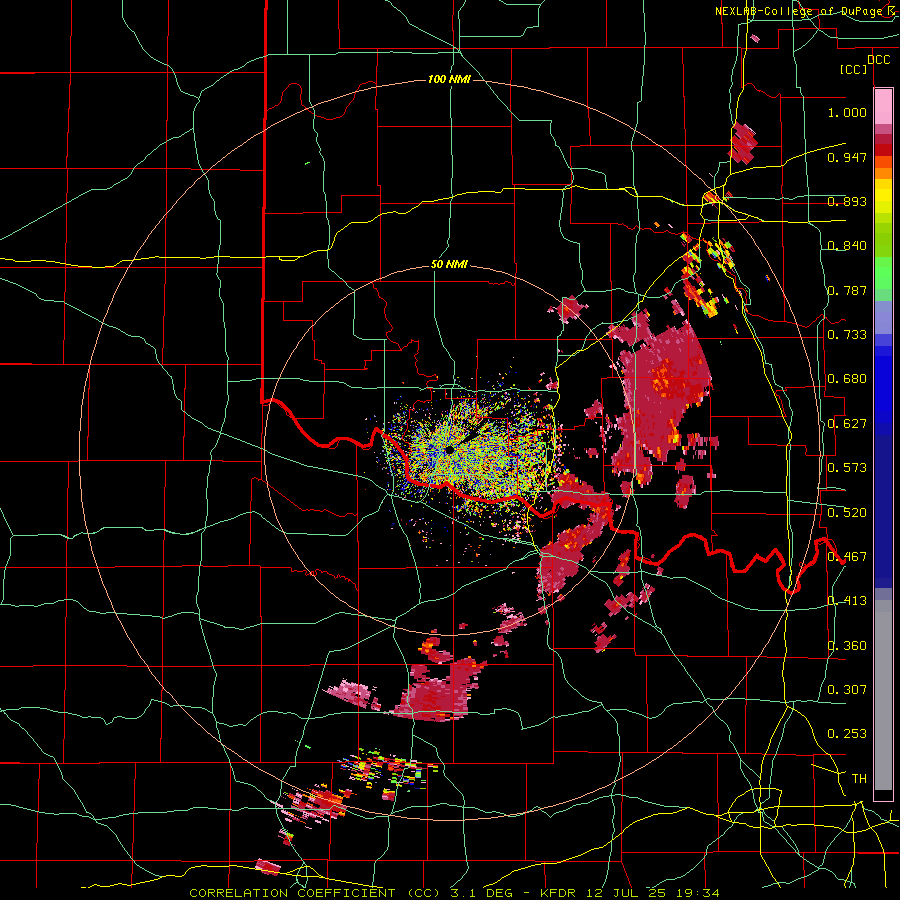Select the 0.413 scale value
The width and height of the screenshot is (900, 900).
847,601
